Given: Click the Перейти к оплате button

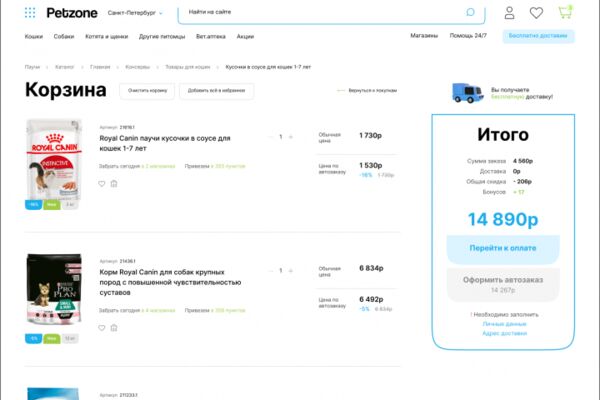Looking at the screenshot, I should coord(503,248).
